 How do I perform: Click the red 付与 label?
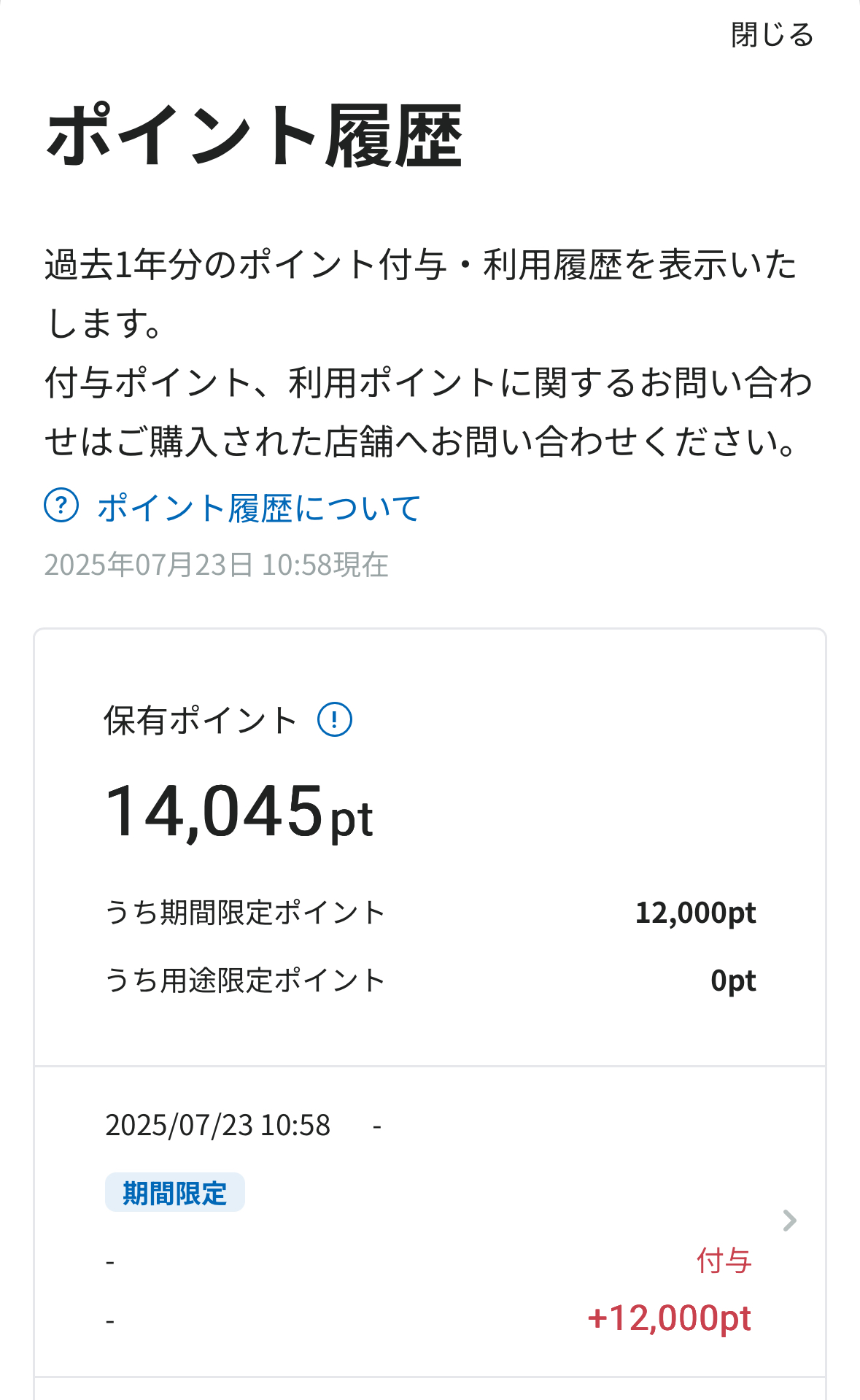pos(724,1261)
